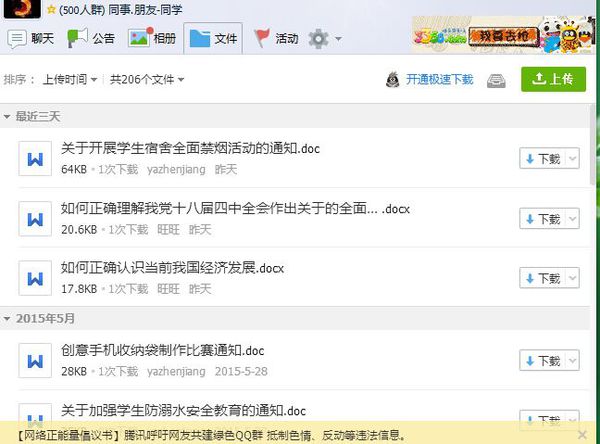Viewport: 600px width, 444px height.
Task: Open download options arrow for 创意手机收纳袋制作比赛通知.doc
Action: coord(572,360)
